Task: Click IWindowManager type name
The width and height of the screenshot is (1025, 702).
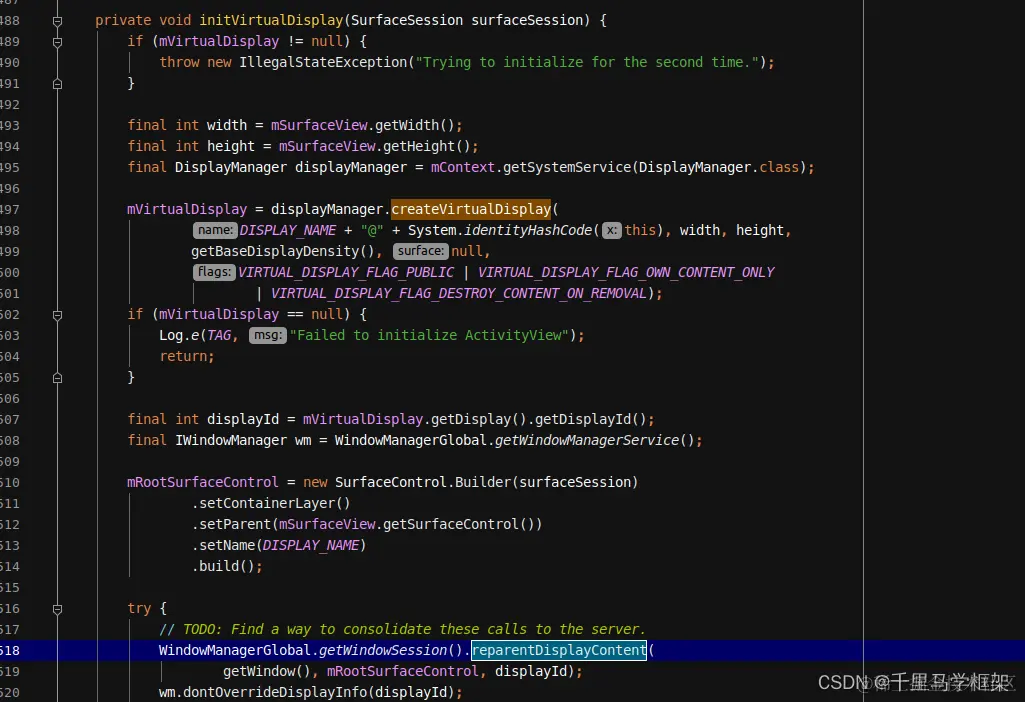Action: point(231,441)
